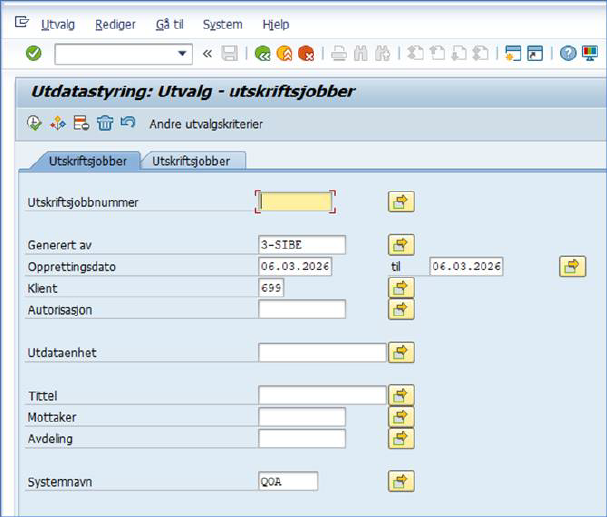
Task: Click the red Cancel icon
Action: point(306,53)
